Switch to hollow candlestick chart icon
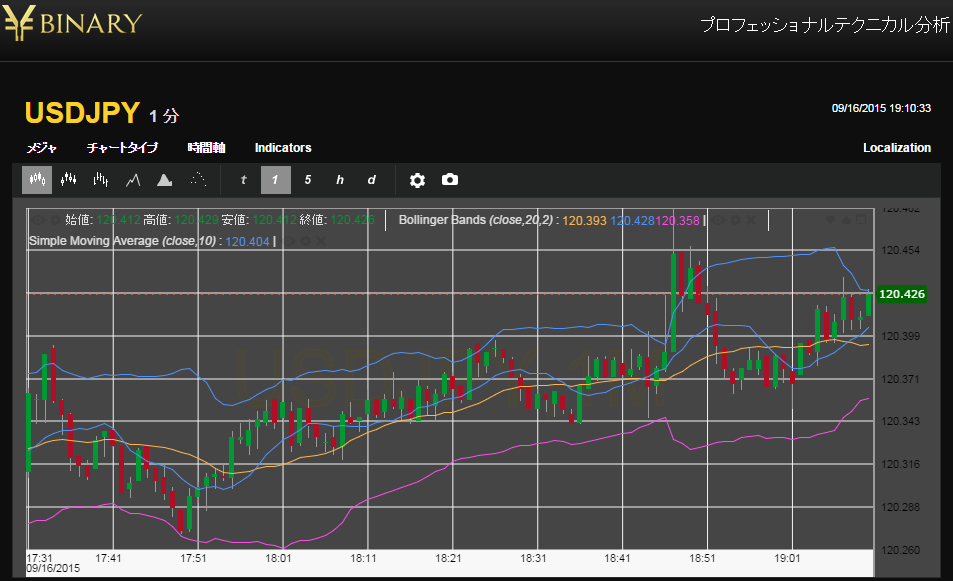The width and height of the screenshot is (953, 581). pyautogui.click(x=69, y=180)
